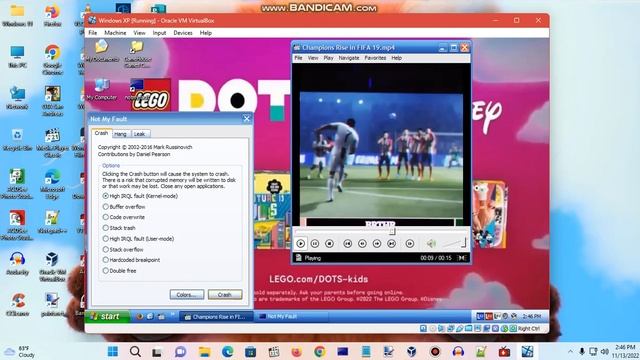Screen dimensions: 640x360
Task: Open the VirtualBox Machine menu
Action: 115,33
